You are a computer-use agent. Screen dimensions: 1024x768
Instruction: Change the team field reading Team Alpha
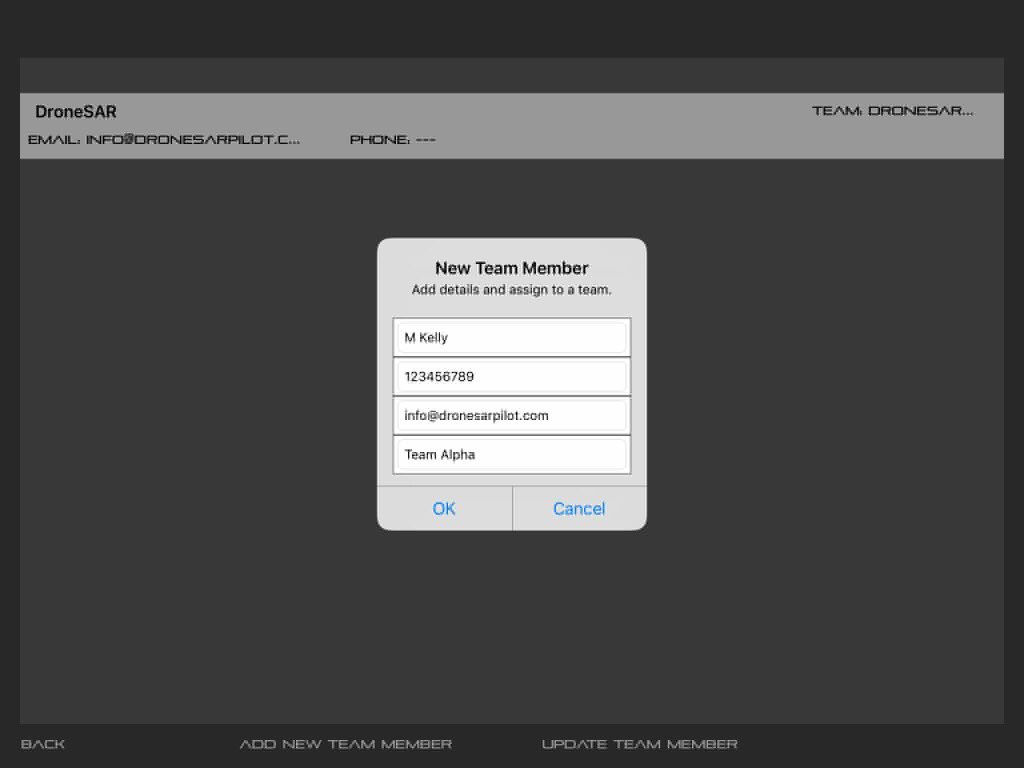(511, 455)
